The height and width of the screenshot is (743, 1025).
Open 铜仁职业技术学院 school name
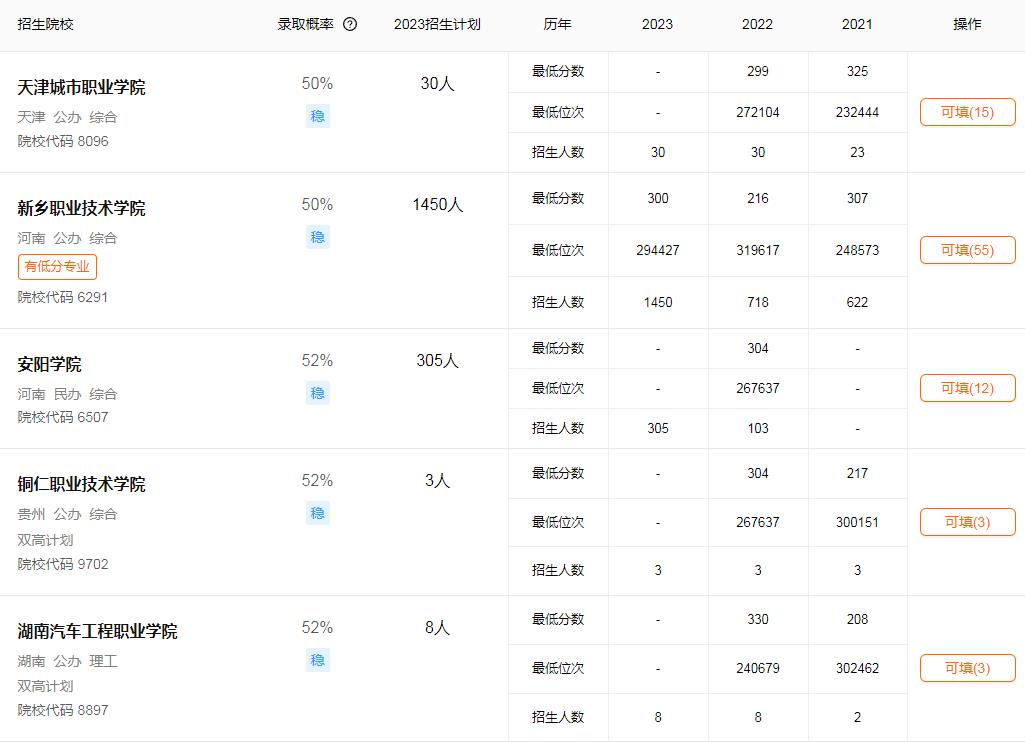tap(81, 484)
